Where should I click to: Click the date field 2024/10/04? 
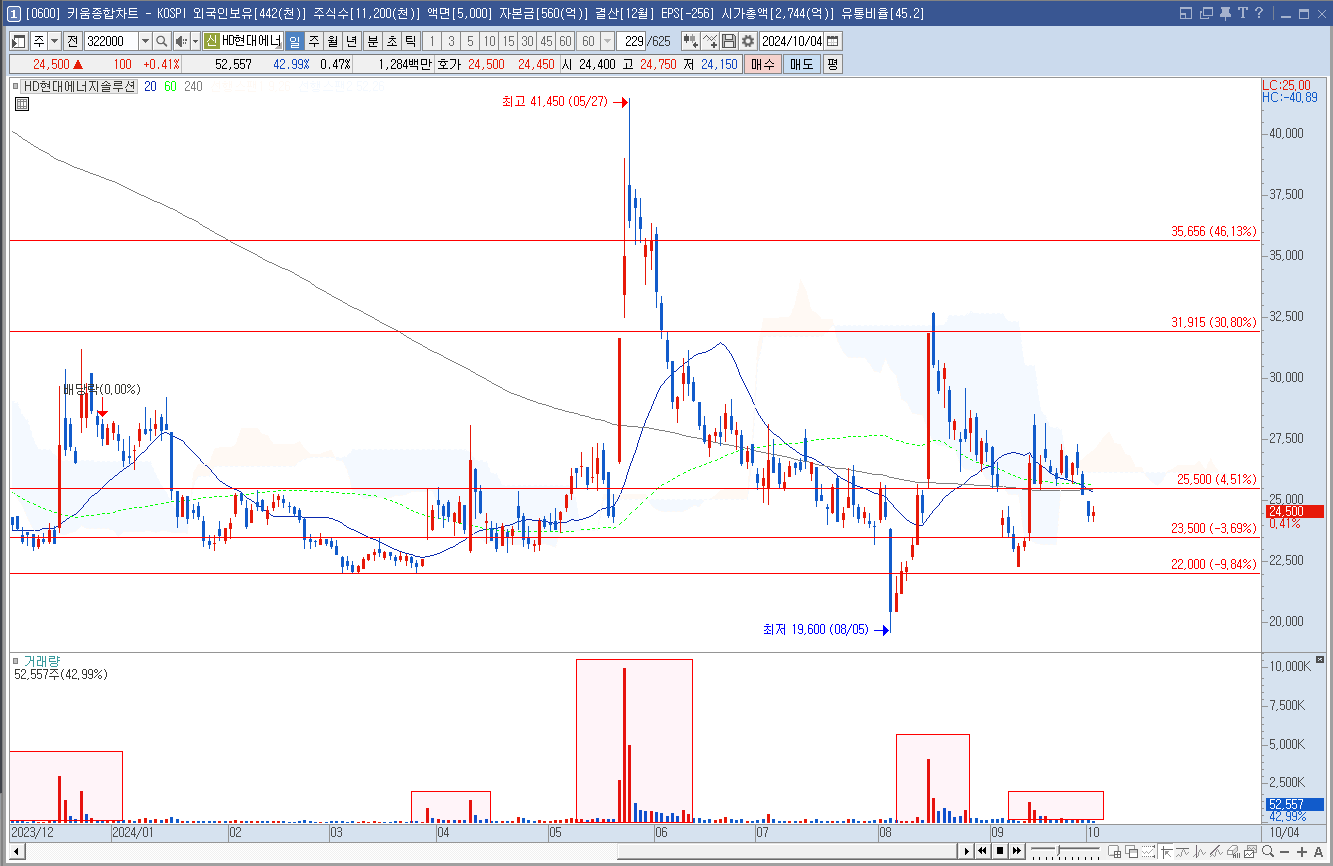[792, 41]
